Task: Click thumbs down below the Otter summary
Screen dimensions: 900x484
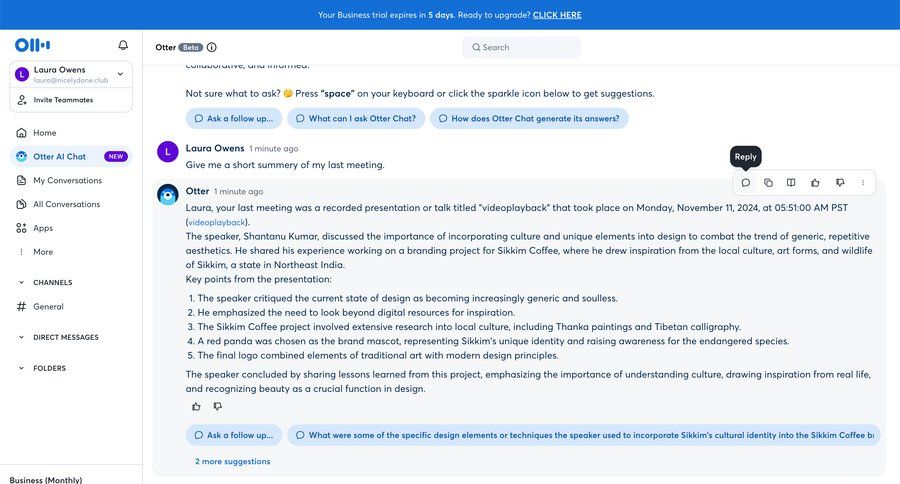Action: [x=218, y=406]
